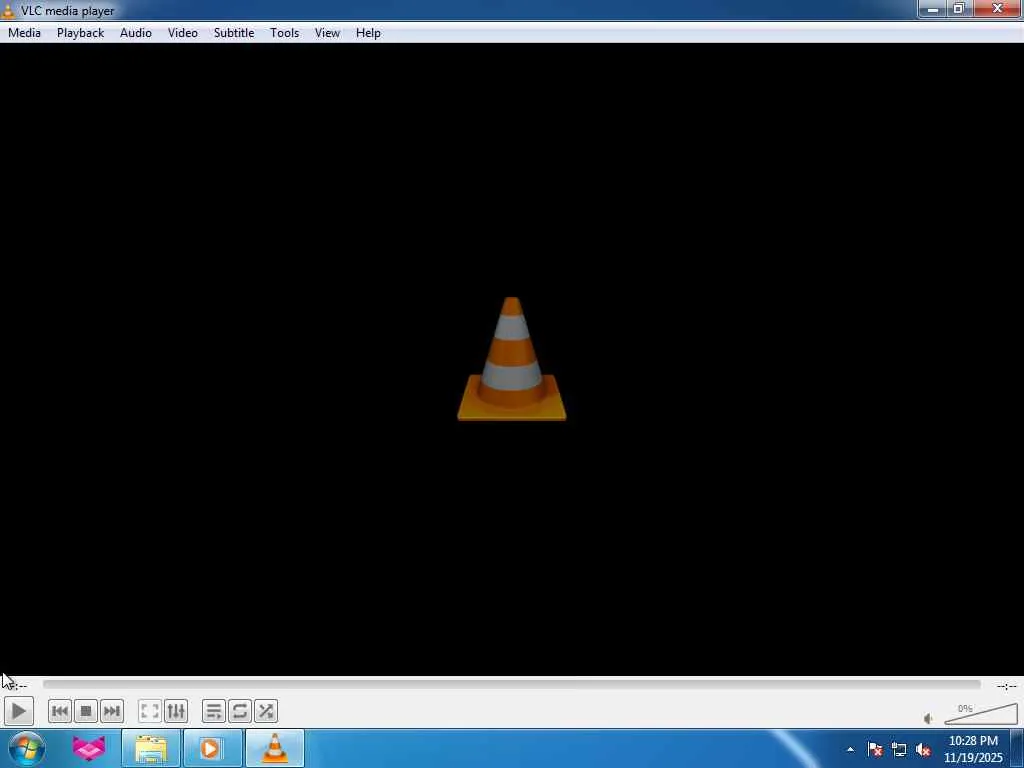Open the Help menu
1024x768 pixels.
[368, 33]
